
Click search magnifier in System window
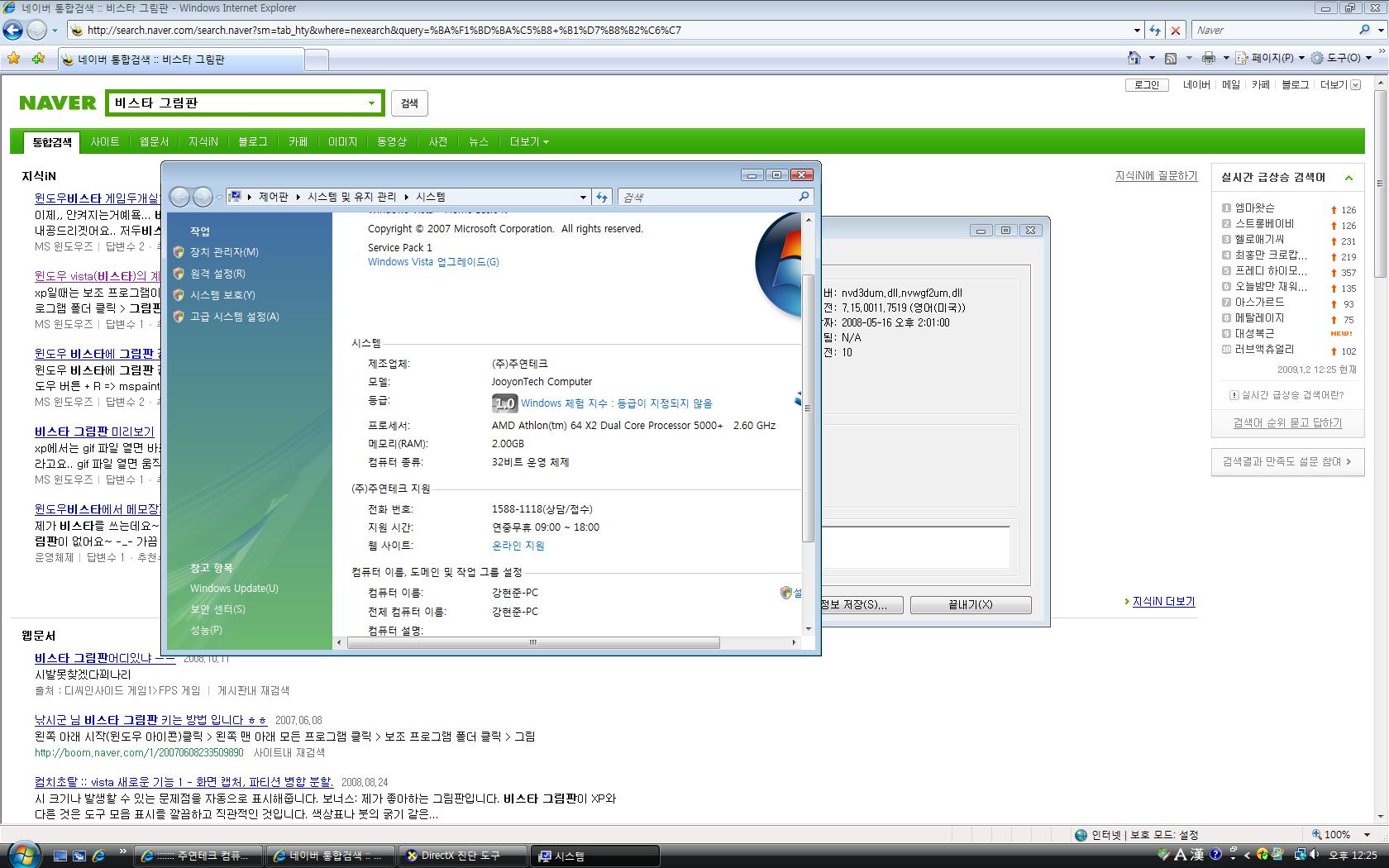point(804,197)
